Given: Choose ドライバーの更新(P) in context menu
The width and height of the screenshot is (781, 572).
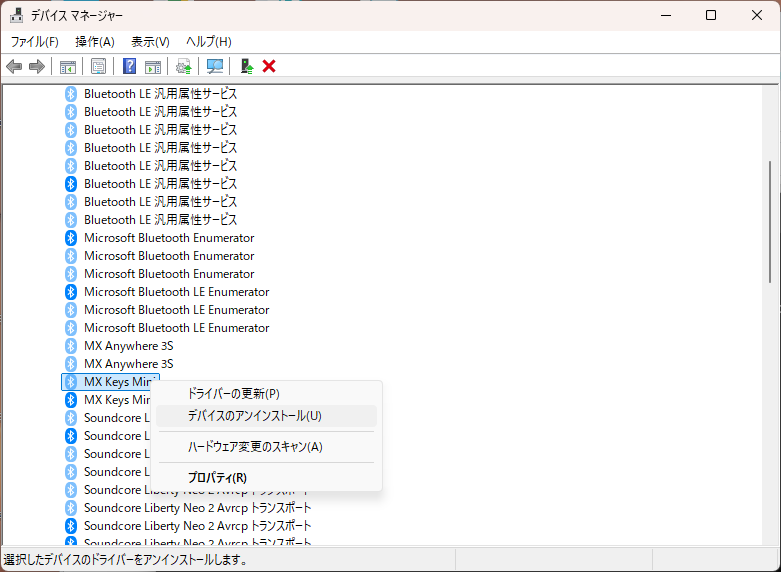Looking at the screenshot, I should tap(266, 394).
